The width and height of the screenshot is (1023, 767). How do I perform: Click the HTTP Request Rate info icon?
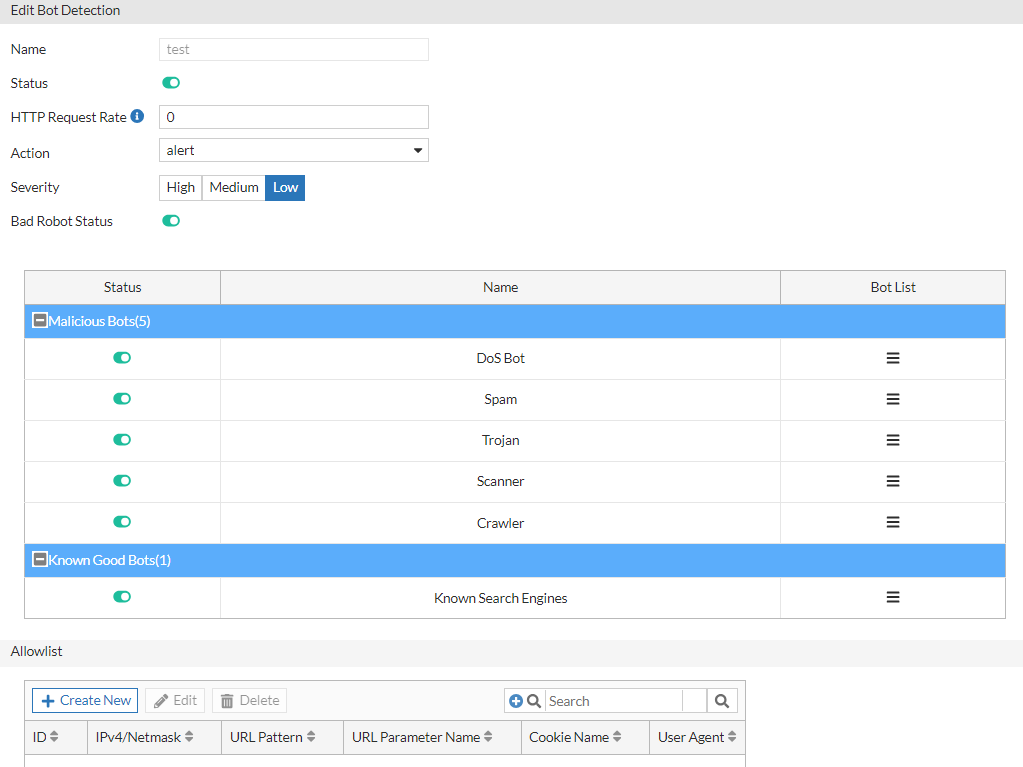click(x=136, y=115)
